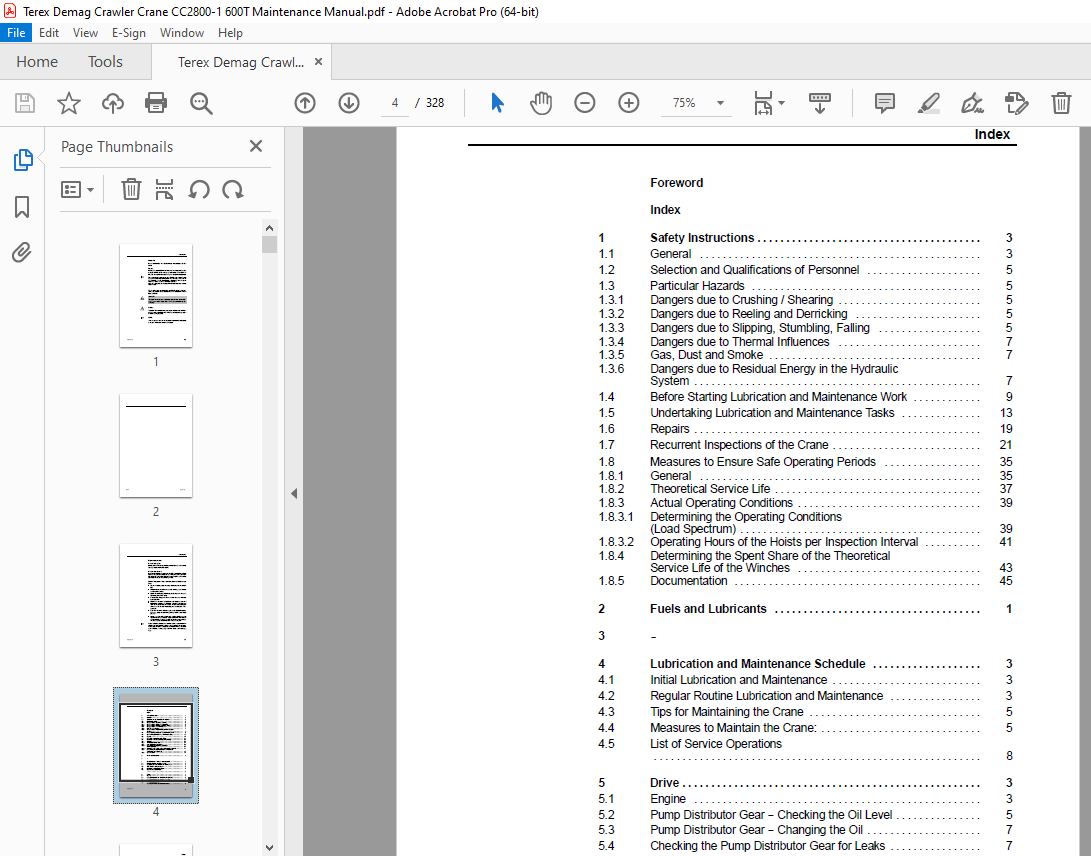Select page 1 thumbnail
1091x856 pixels.
coord(156,296)
